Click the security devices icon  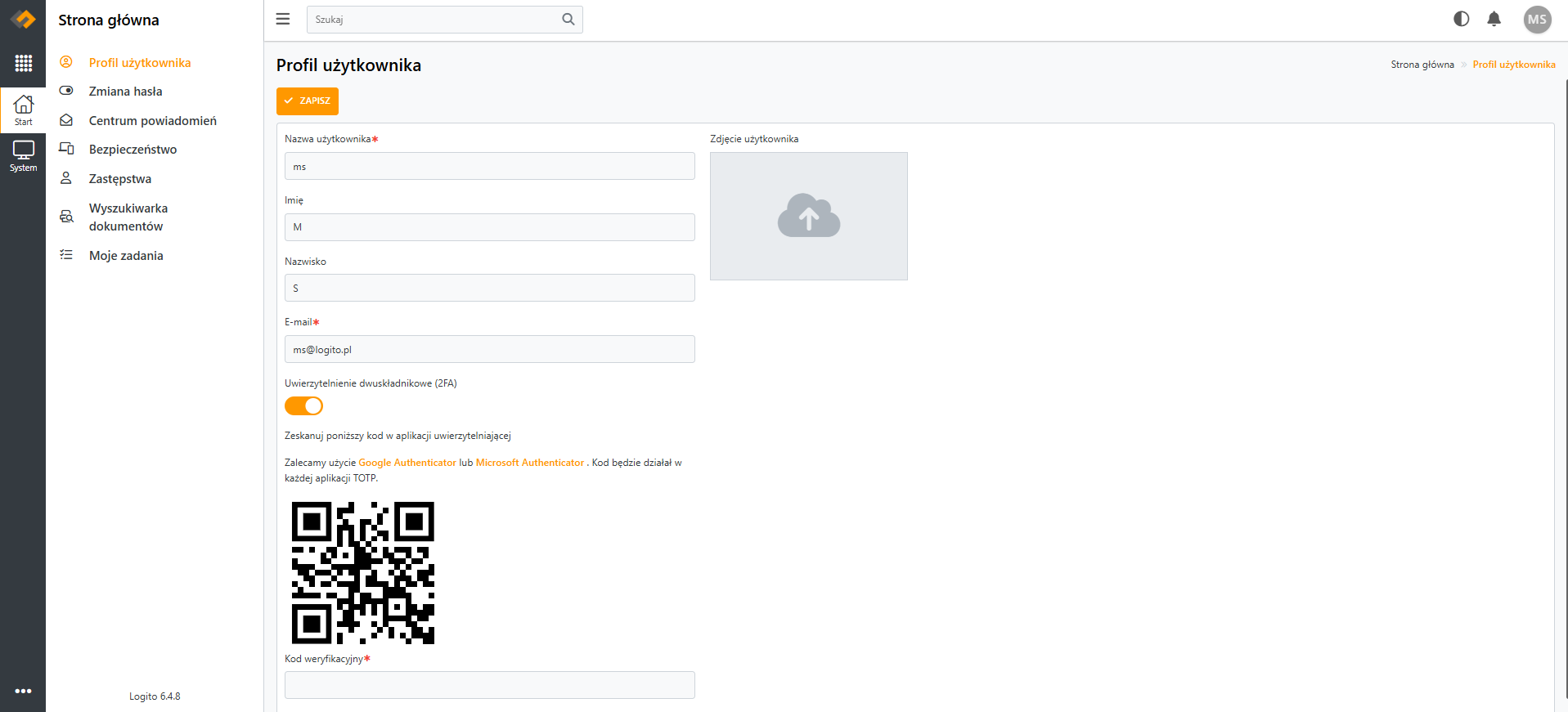pos(66,149)
